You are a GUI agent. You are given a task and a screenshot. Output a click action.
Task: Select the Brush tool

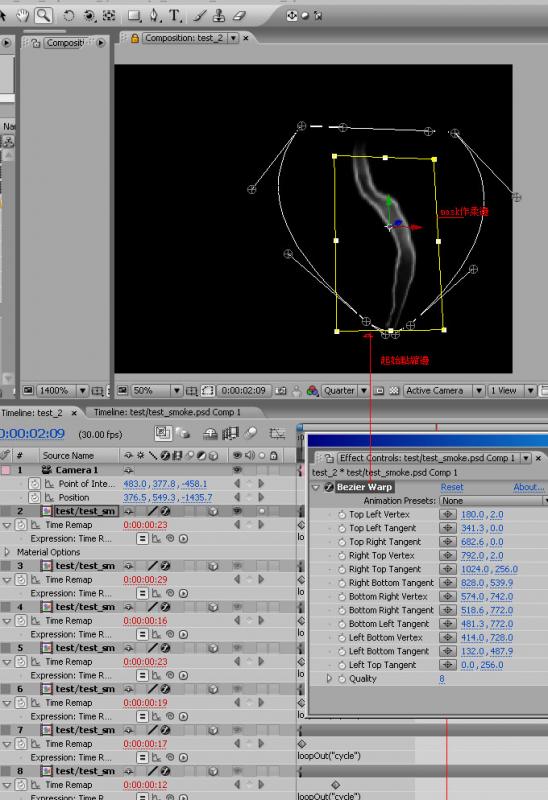coord(200,16)
